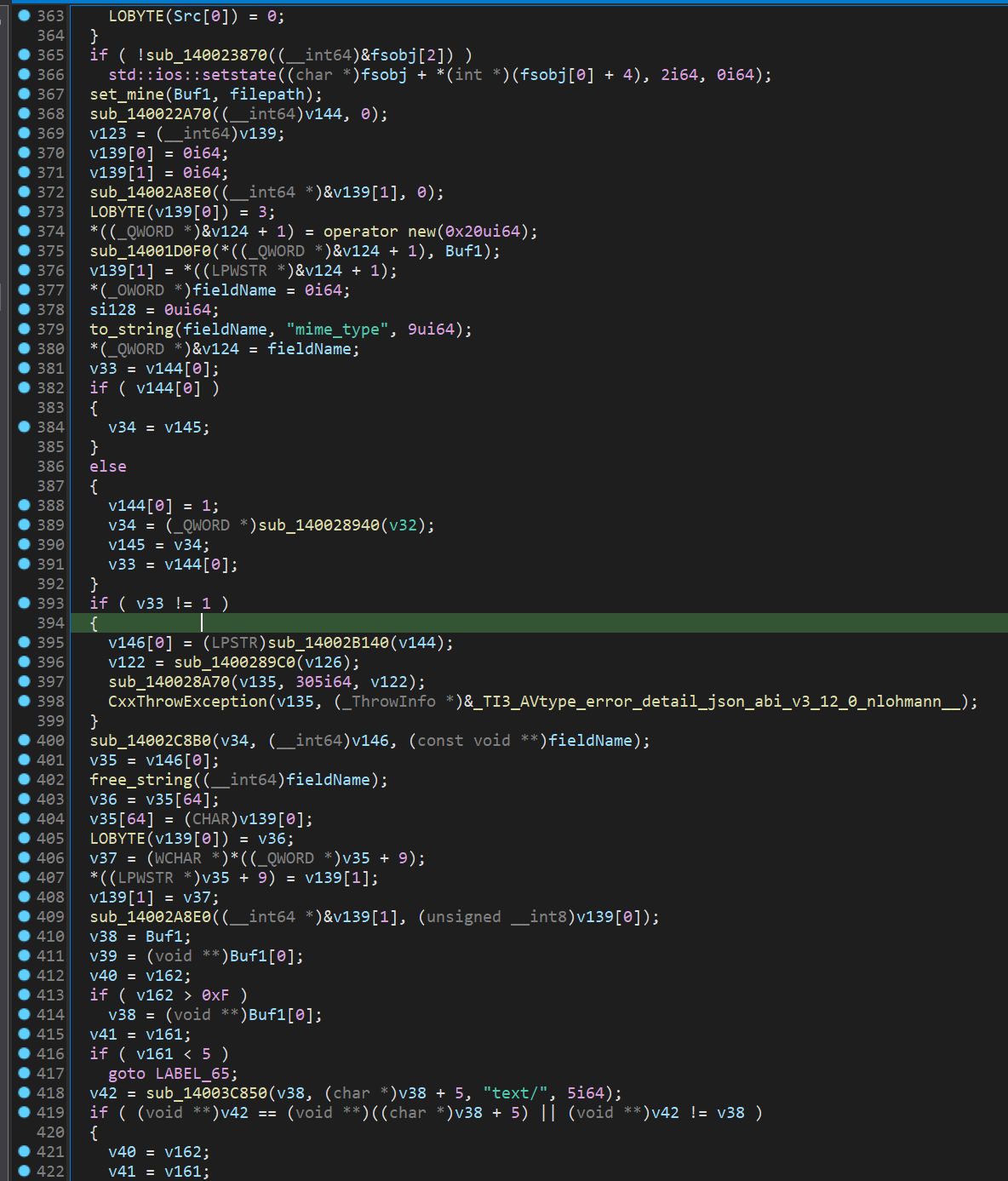
Task: Toggle the breakpoint dot on line 367
Action: coord(24,94)
